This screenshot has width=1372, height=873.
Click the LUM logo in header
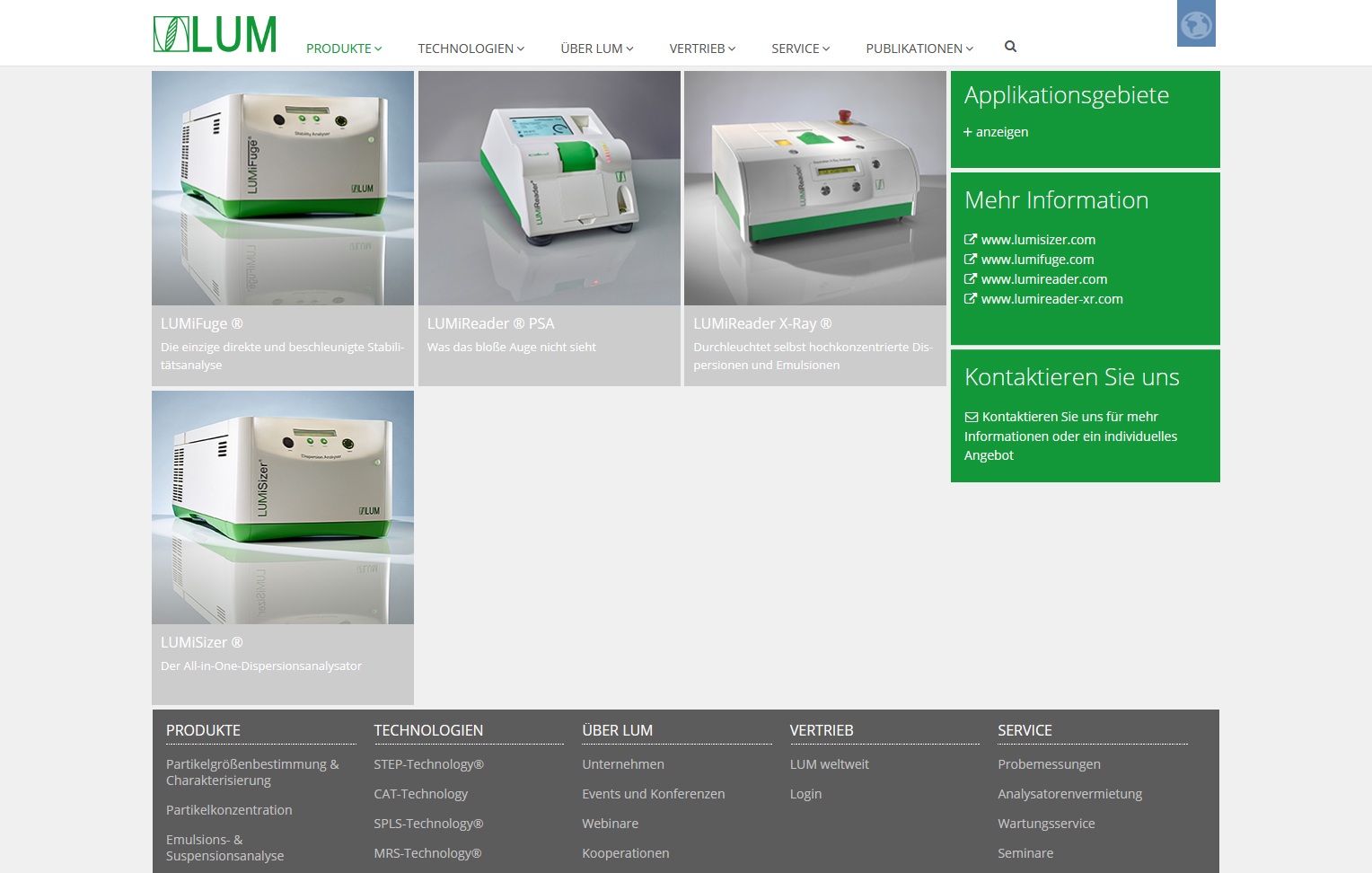point(215,35)
